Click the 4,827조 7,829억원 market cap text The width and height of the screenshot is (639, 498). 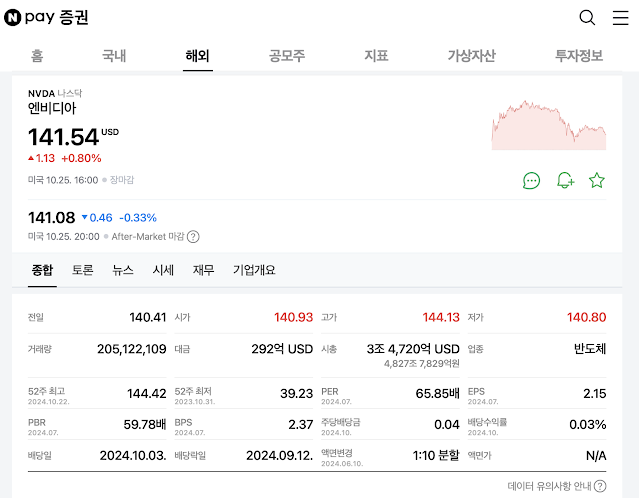click(422, 364)
